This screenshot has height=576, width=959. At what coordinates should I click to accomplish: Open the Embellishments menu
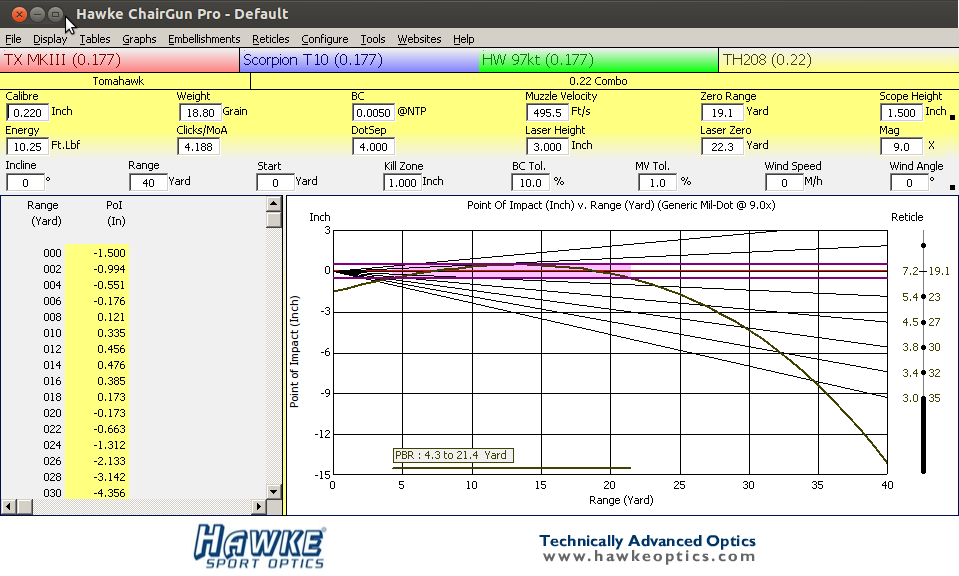tap(204, 39)
